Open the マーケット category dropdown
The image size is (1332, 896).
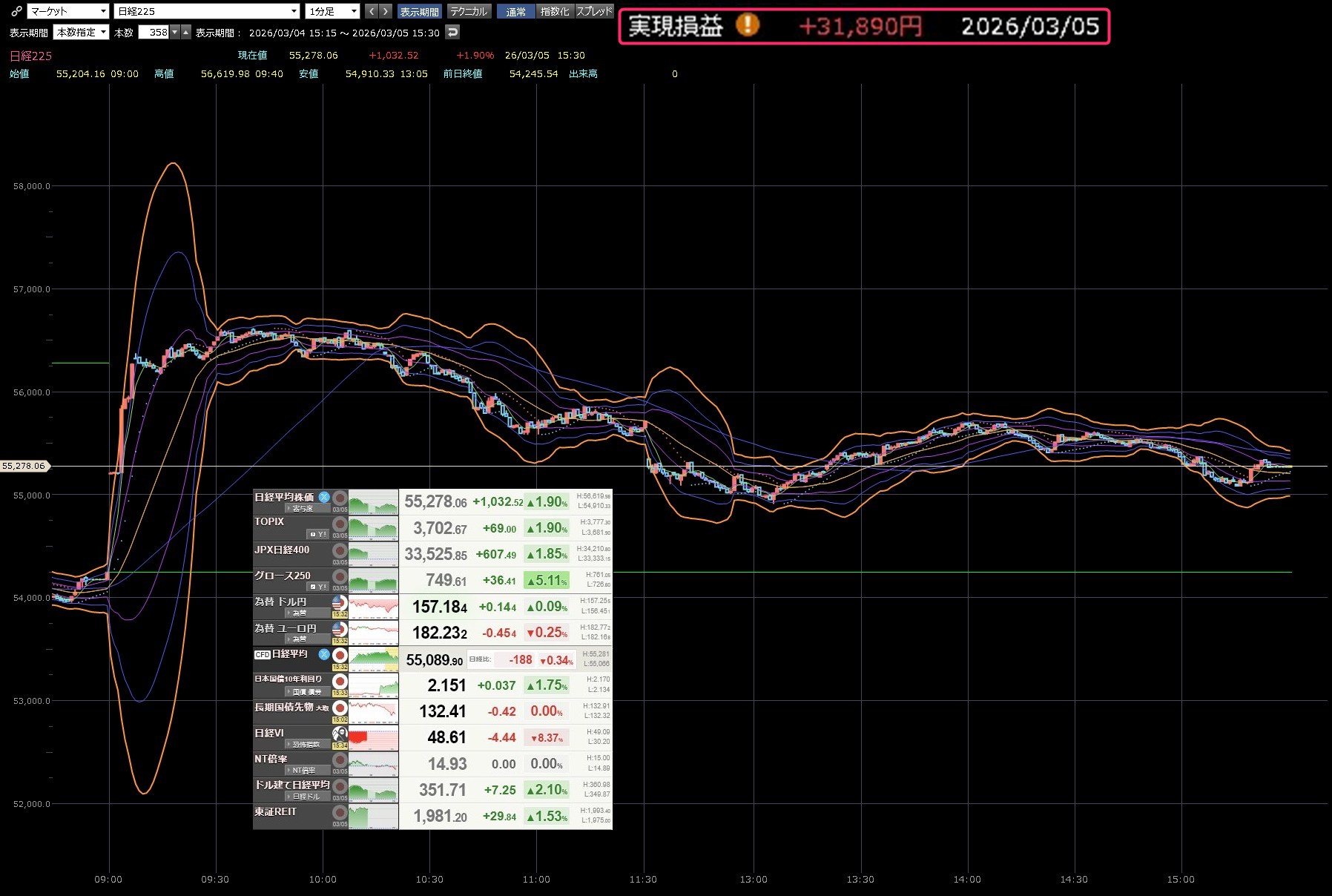tap(68, 11)
